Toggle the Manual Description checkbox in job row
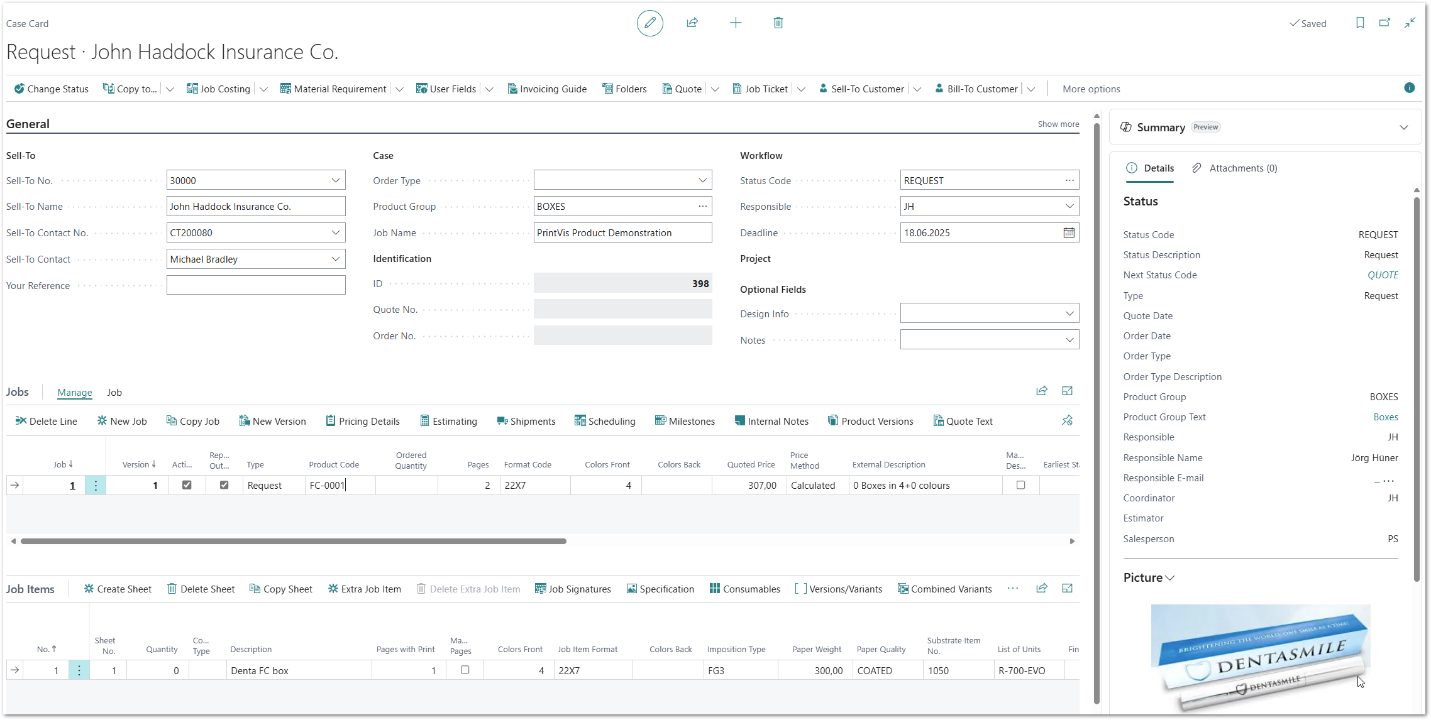This screenshot has width=1431, height=720. [1020, 485]
